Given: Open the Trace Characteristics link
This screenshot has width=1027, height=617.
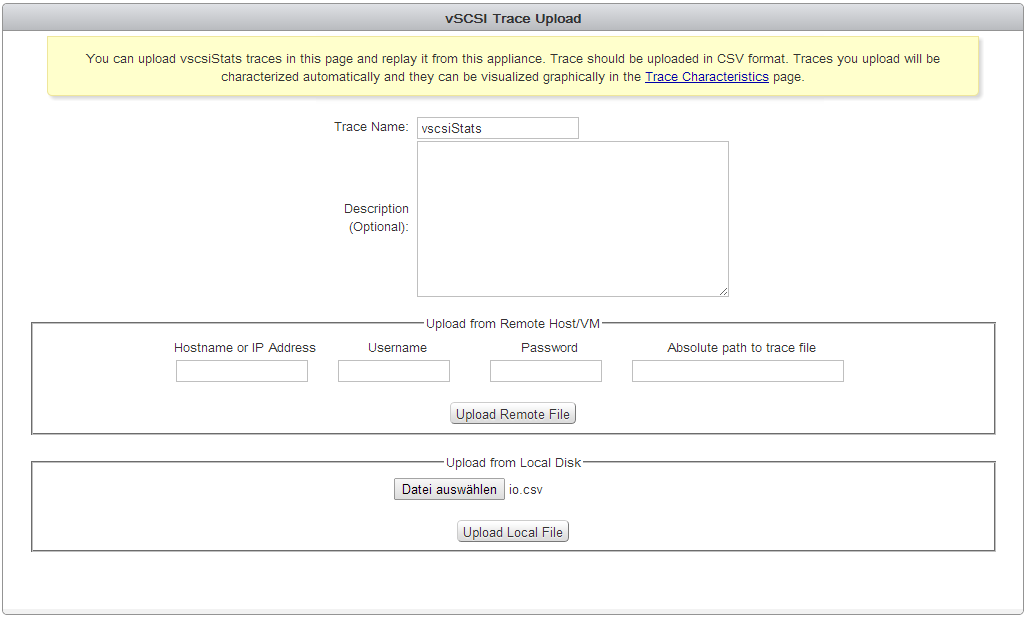Looking at the screenshot, I should pos(707,77).
